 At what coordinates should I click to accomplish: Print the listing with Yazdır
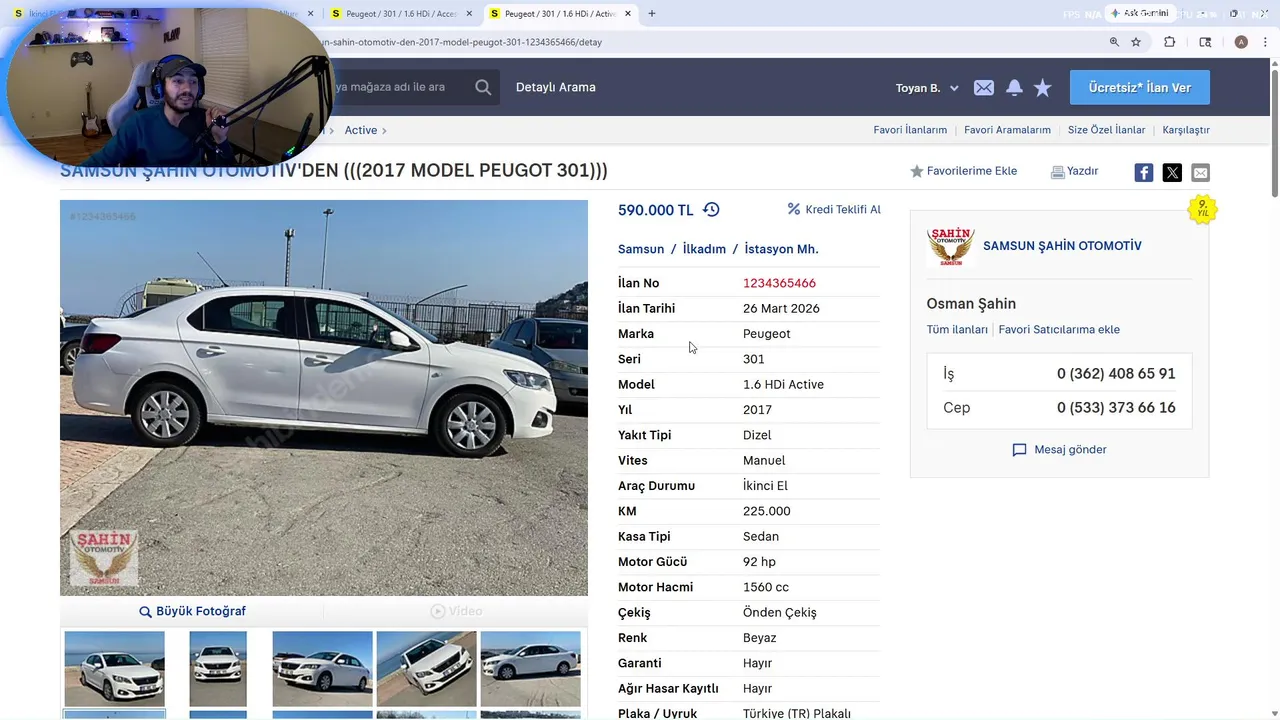pos(1074,171)
